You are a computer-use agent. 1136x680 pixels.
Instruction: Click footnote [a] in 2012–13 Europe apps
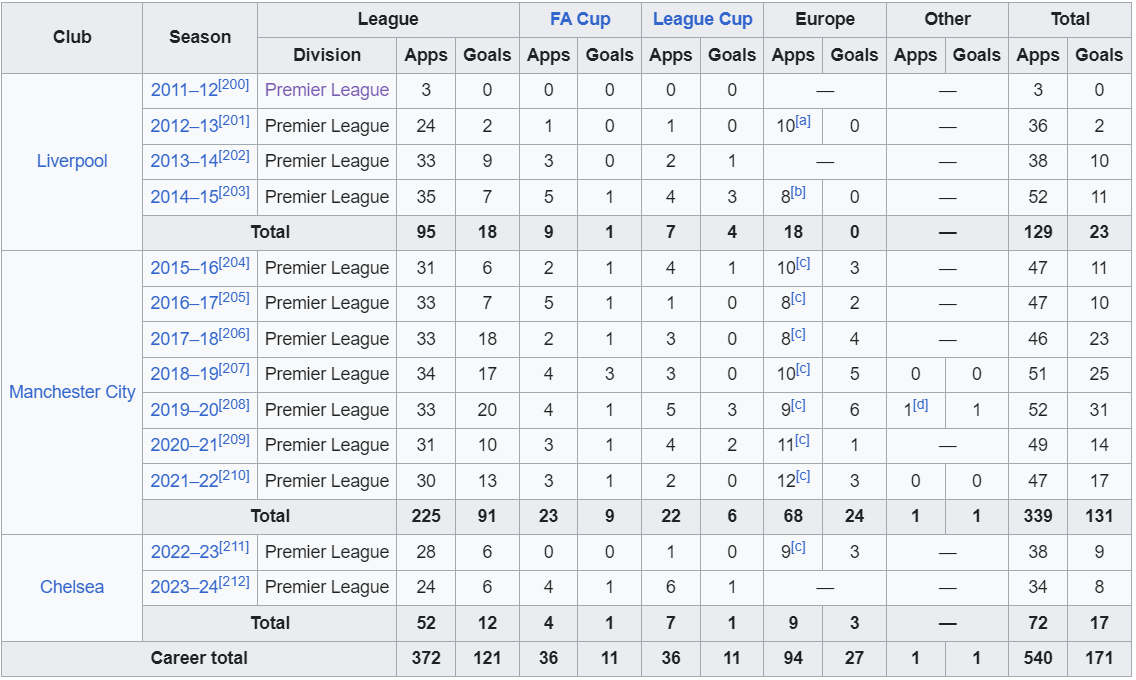coord(803,121)
